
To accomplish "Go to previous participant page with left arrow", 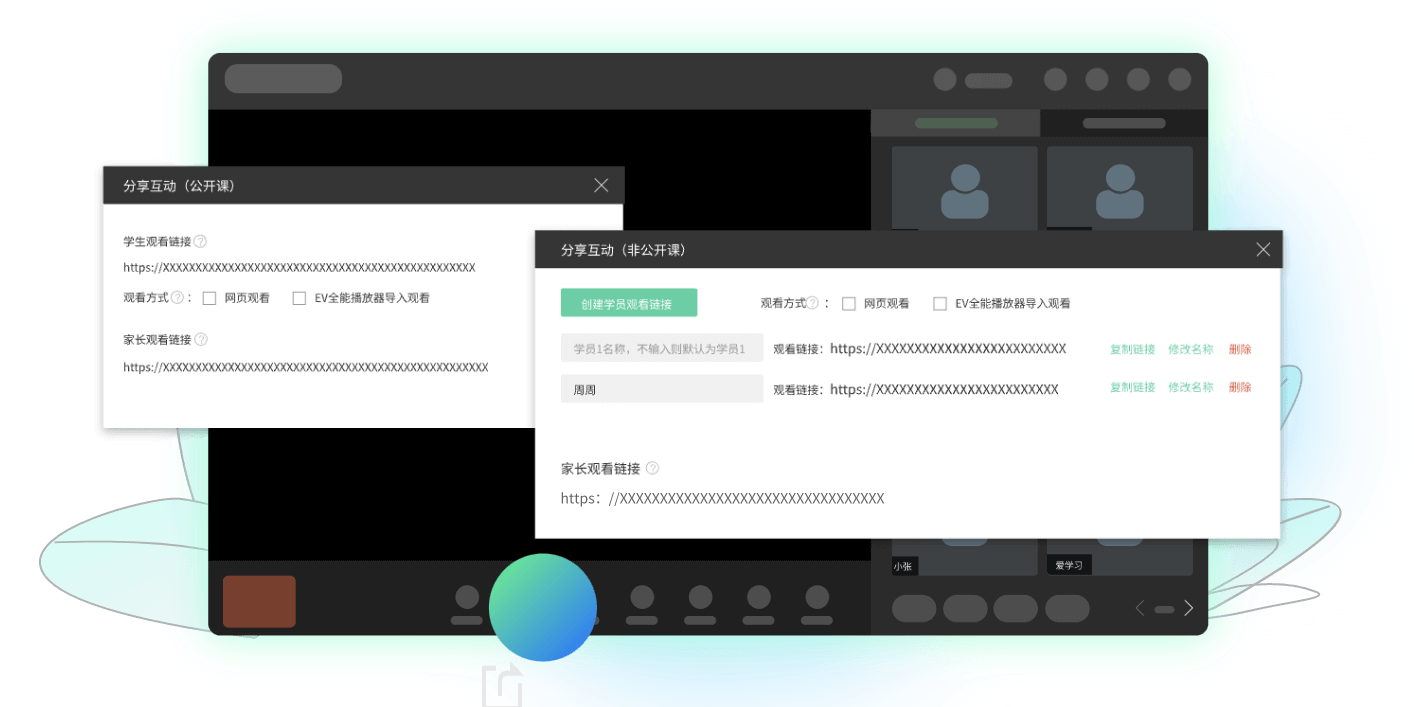I will [x=1139, y=607].
